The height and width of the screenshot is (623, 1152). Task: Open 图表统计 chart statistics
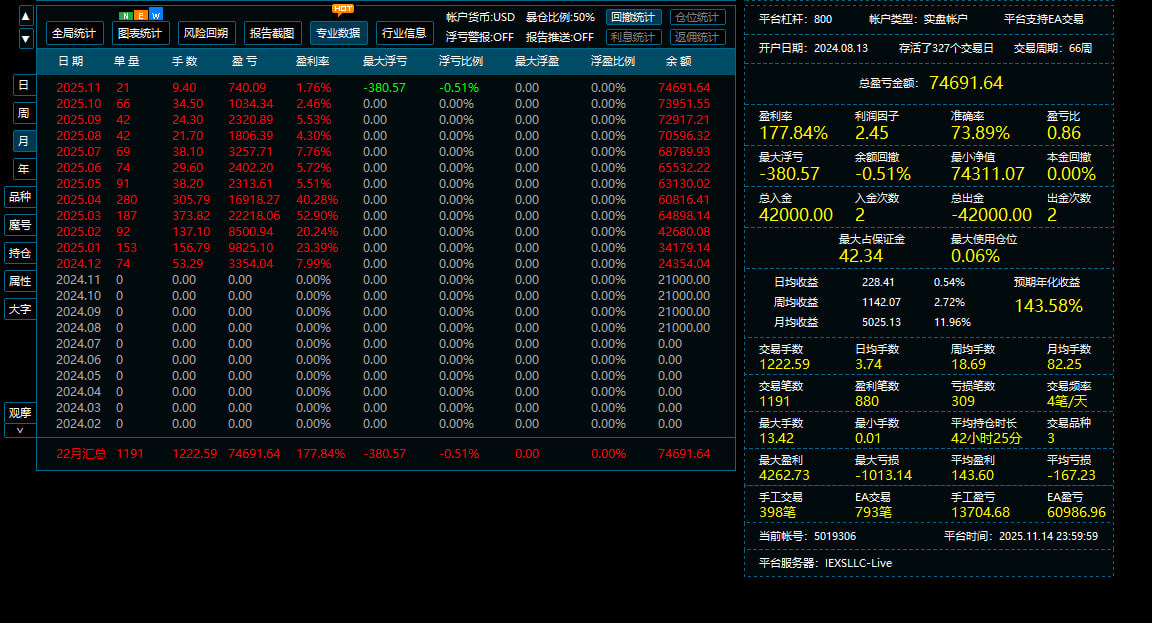(140, 33)
